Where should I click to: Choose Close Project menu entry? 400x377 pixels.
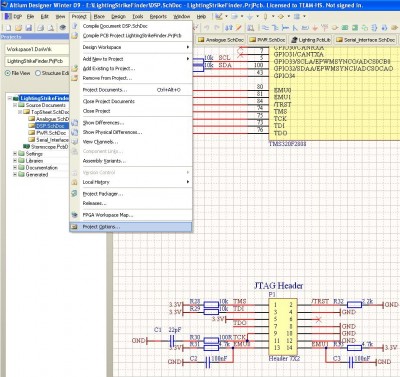click(131, 111)
